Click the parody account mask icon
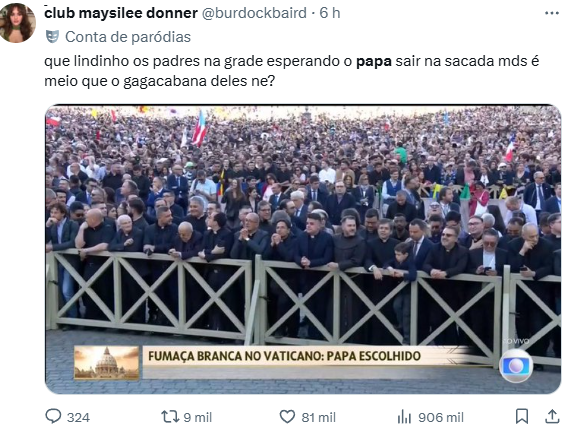This screenshot has height=430, width=567. pyautogui.click(x=52, y=37)
